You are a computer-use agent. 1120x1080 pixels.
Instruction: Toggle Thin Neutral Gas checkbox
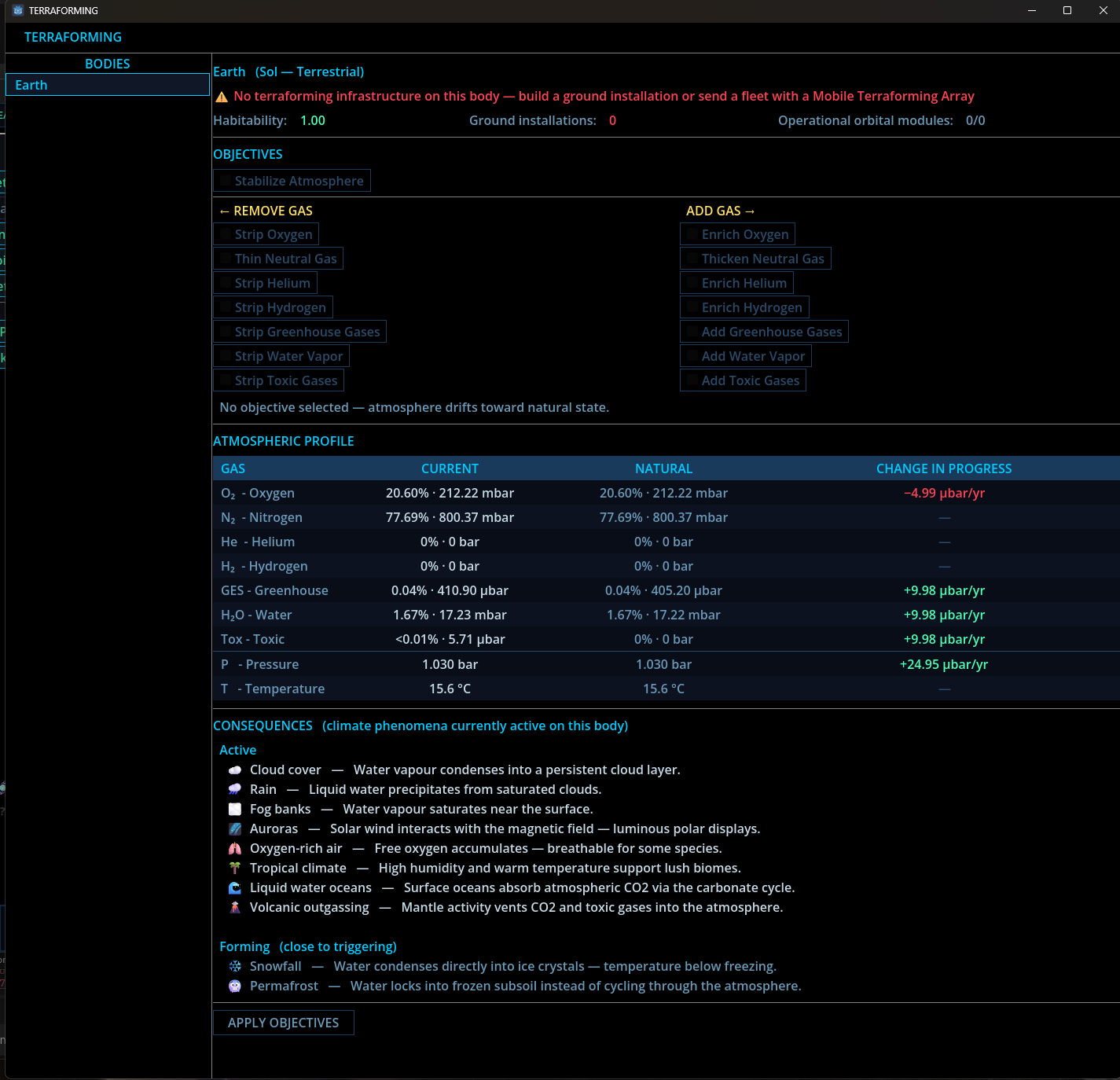point(278,259)
